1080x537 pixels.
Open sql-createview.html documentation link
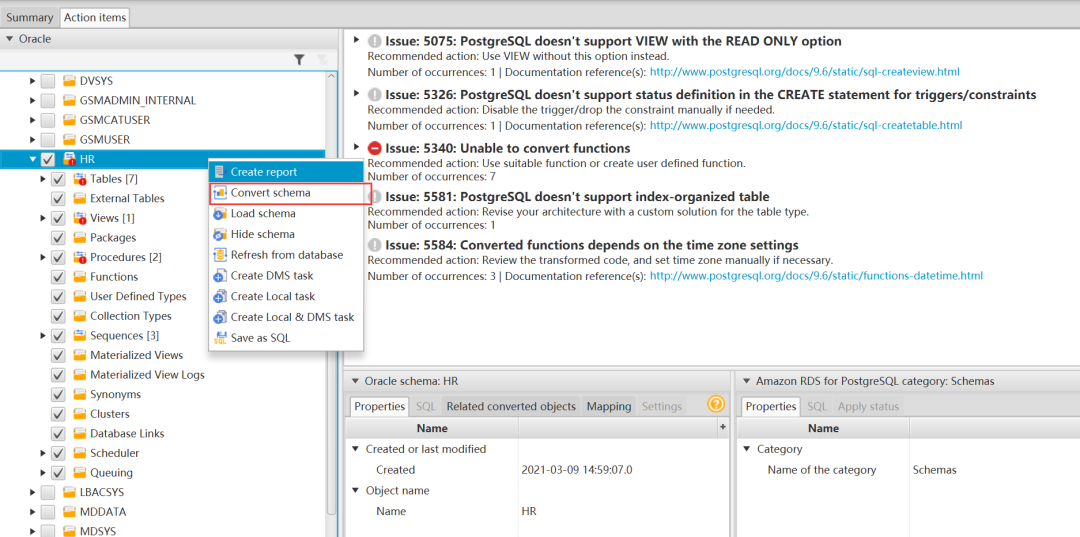[x=804, y=72]
